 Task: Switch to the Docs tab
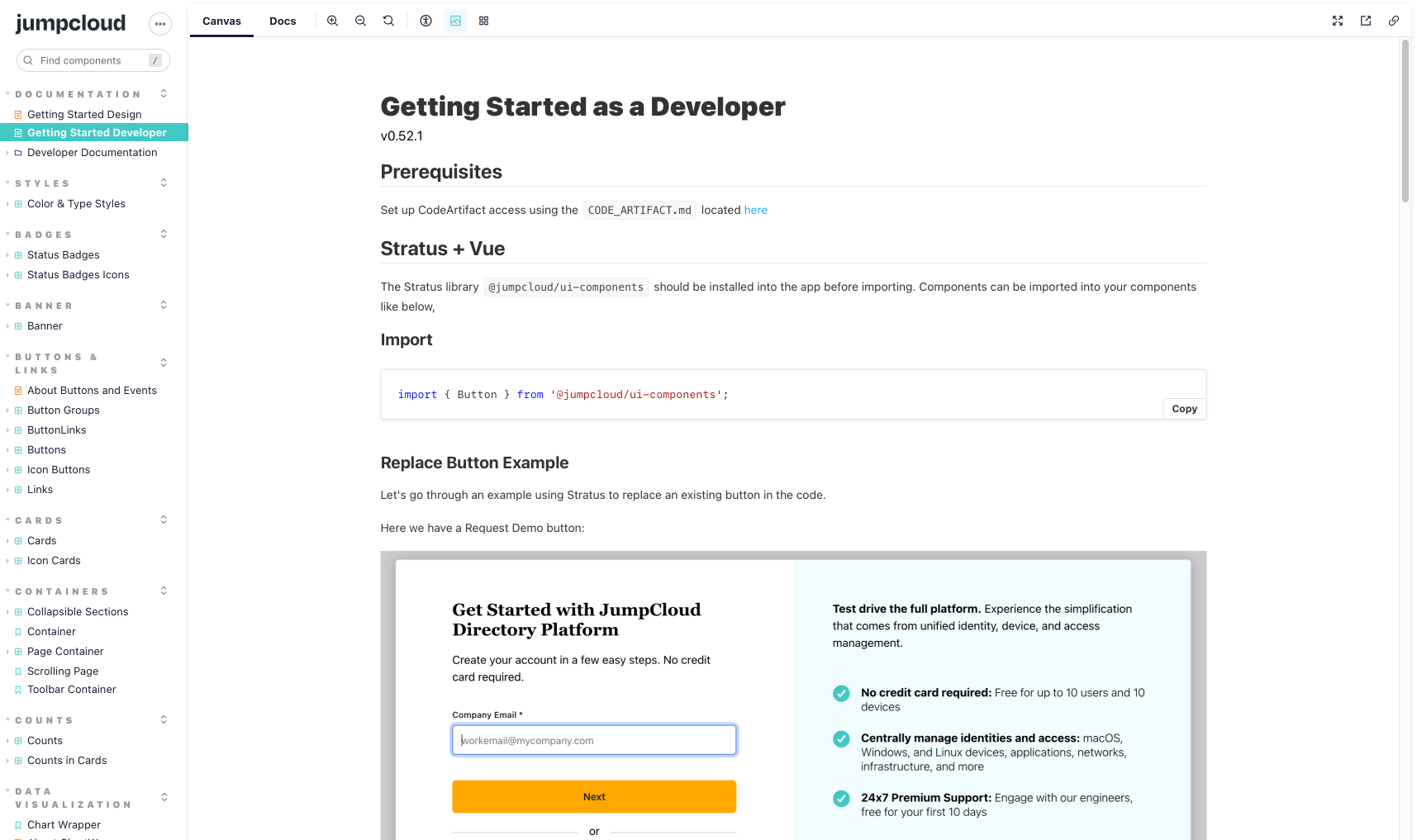pos(283,21)
